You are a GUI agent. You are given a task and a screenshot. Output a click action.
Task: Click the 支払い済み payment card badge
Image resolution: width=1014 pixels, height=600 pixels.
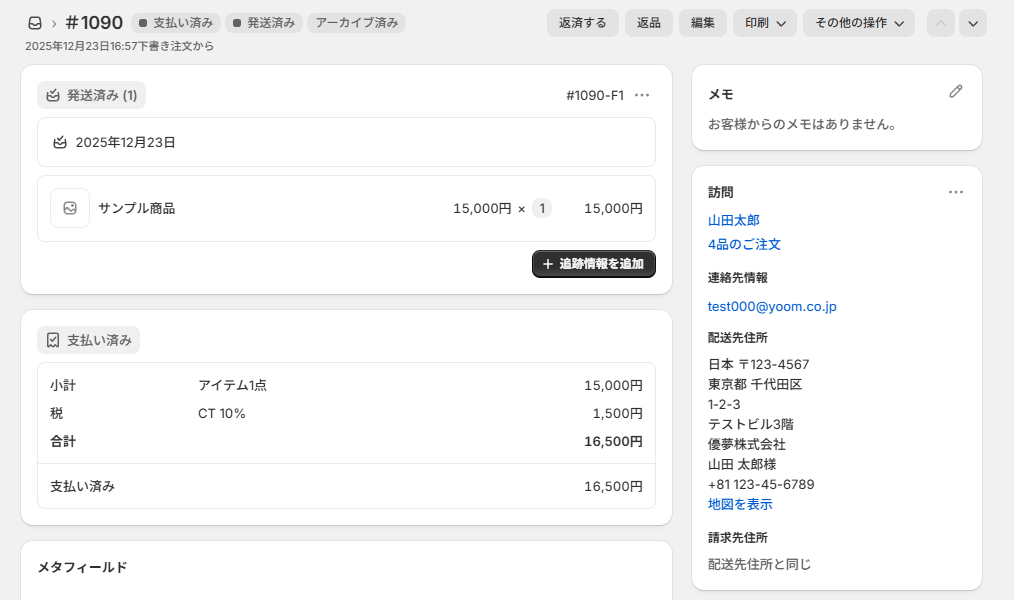pyautogui.click(x=89, y=340)
